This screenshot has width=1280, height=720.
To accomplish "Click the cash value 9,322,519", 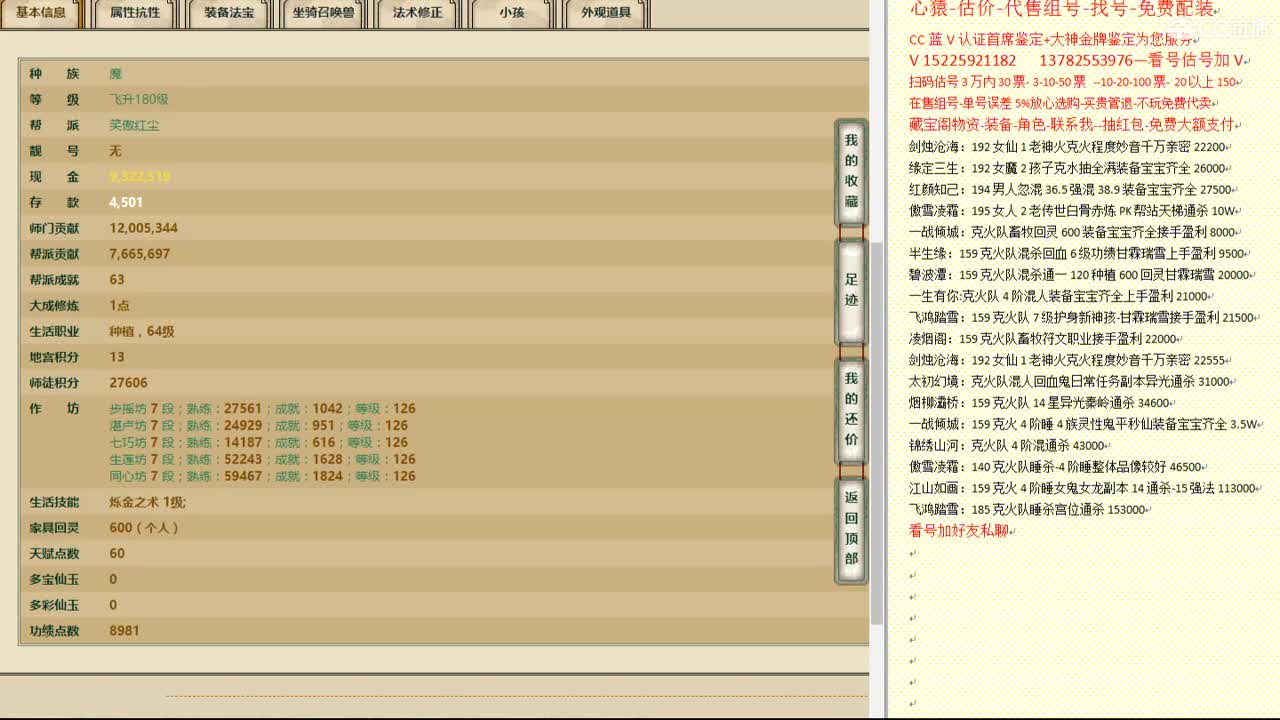I will click(x=140, y=176).
